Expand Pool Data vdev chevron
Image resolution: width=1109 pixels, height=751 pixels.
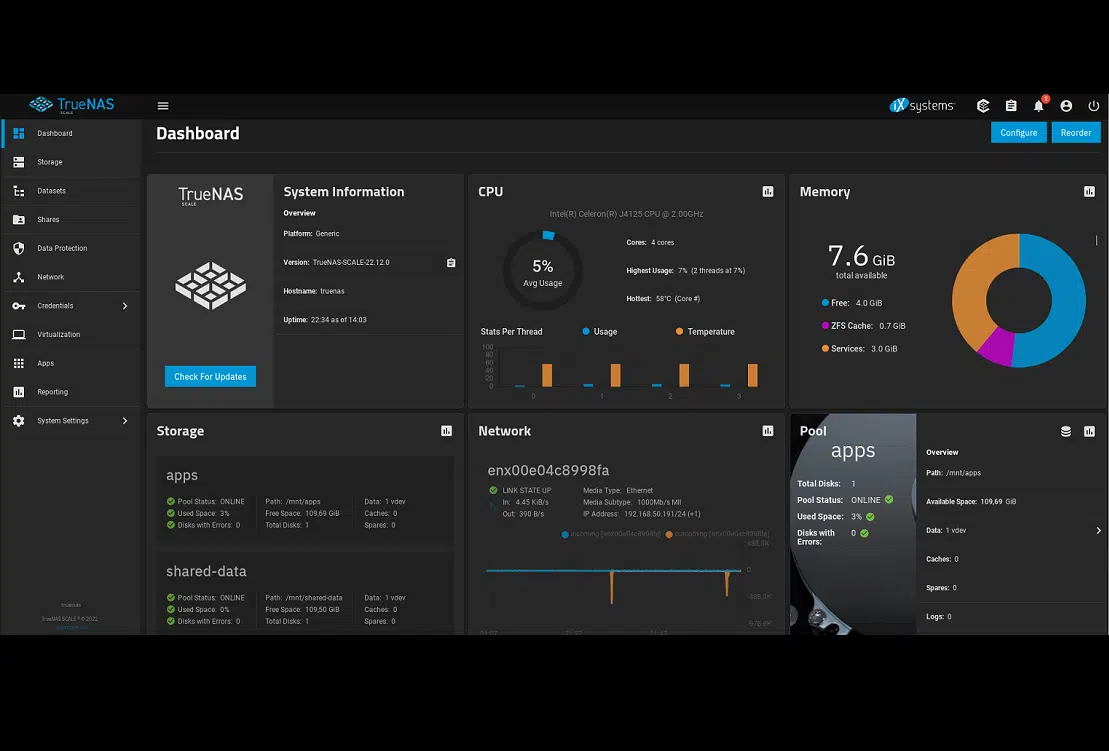[1098, 530]
